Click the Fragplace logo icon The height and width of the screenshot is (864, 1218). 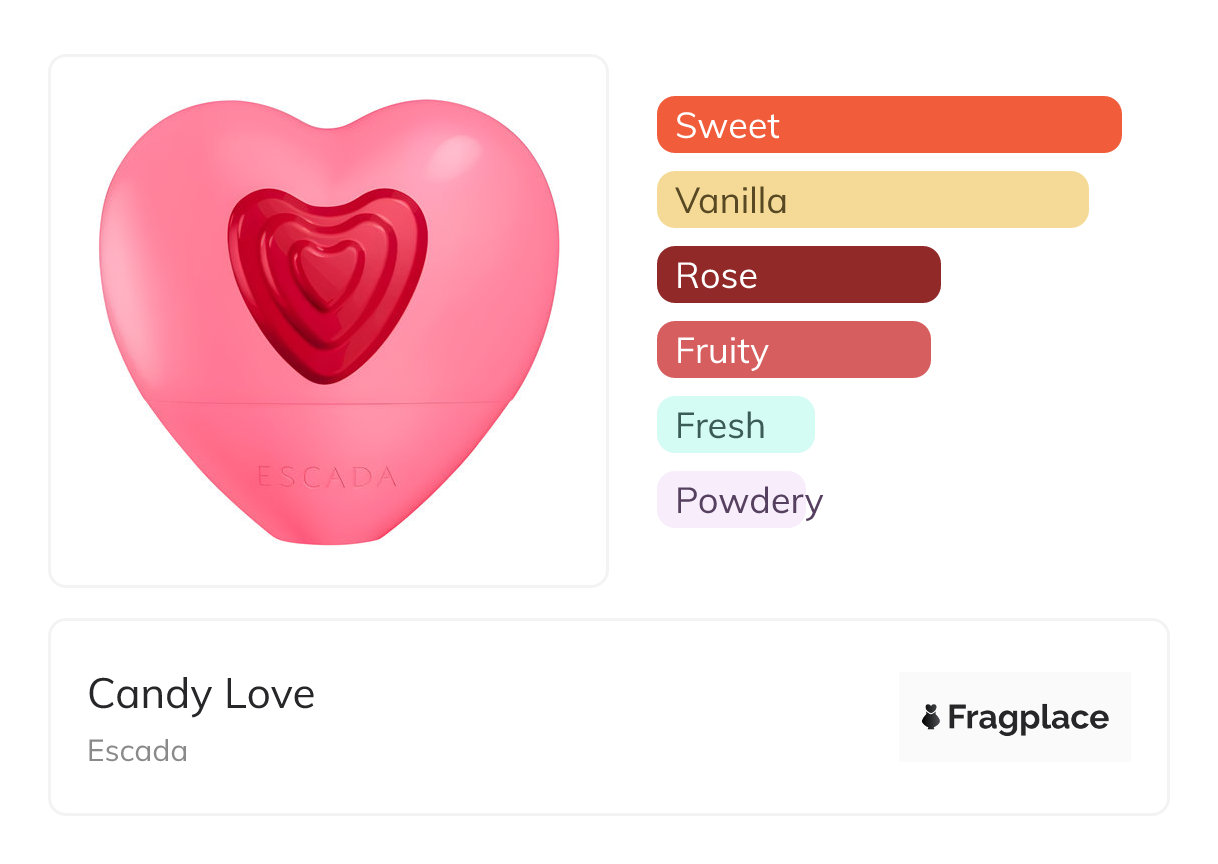931,717
